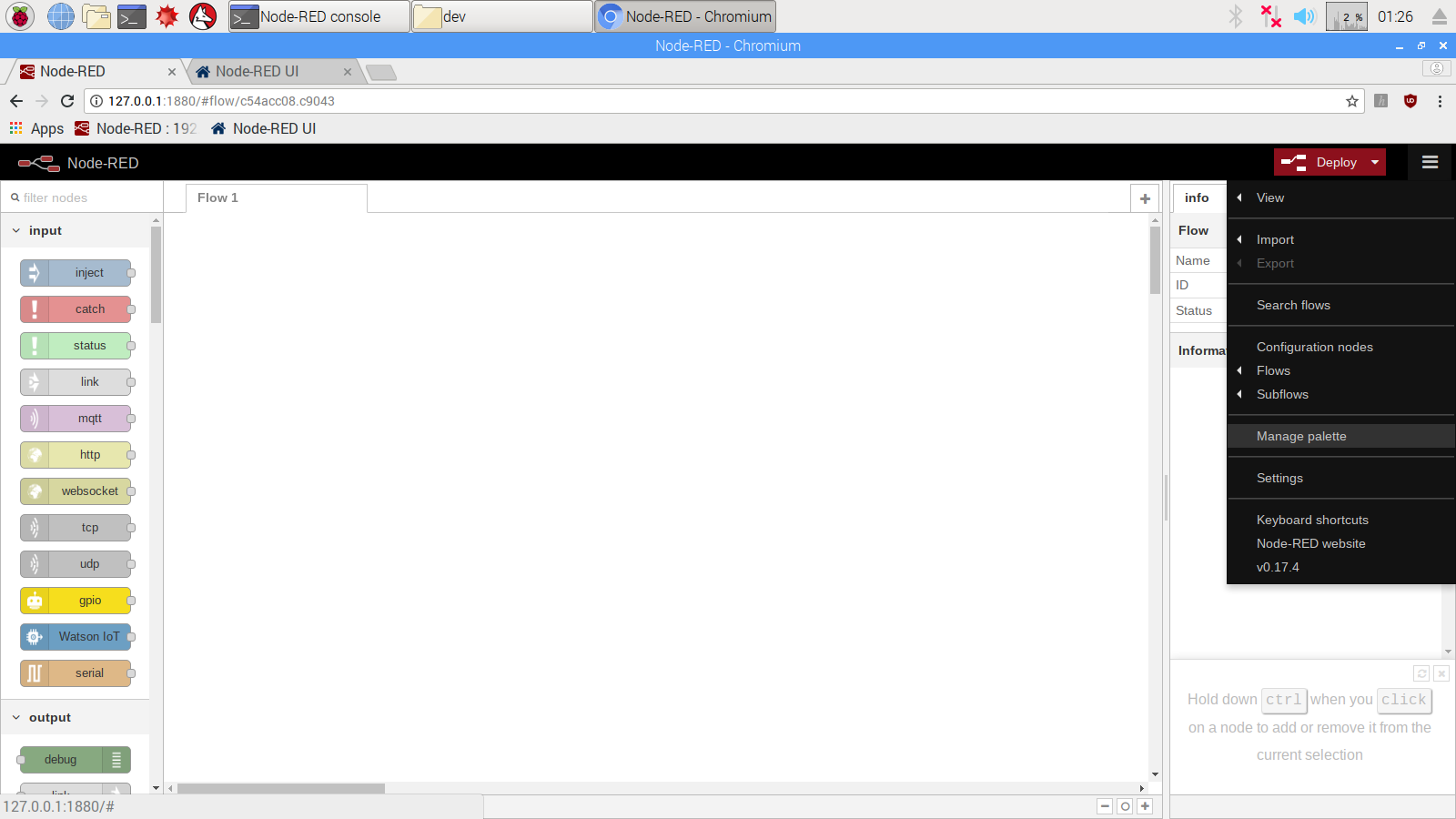Select the Watson IoT input node
Viewport: 1456px width, 819px height.
pos(76,637)
